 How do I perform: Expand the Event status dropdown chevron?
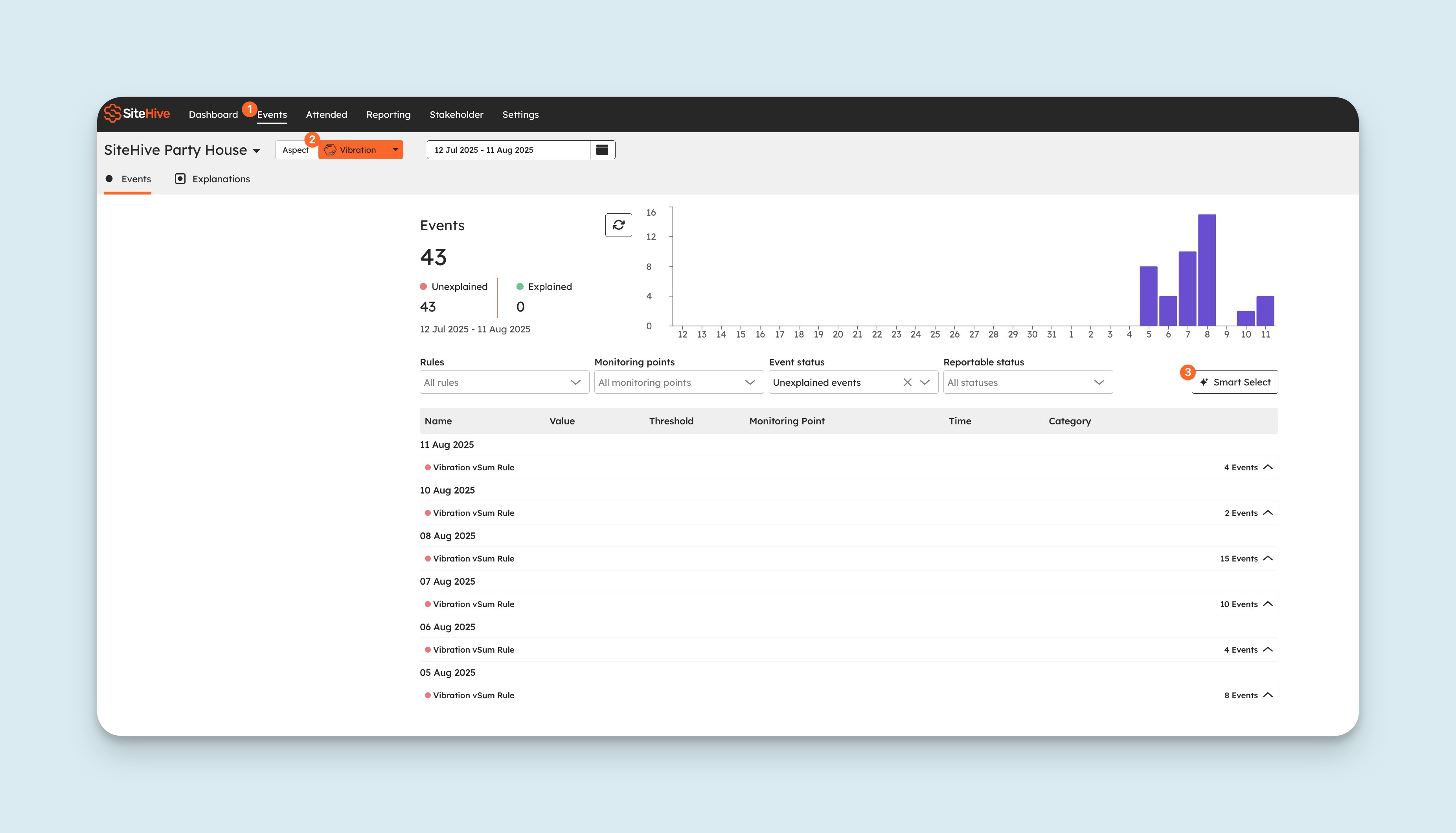pyautogui.click(x=924, y=382)
